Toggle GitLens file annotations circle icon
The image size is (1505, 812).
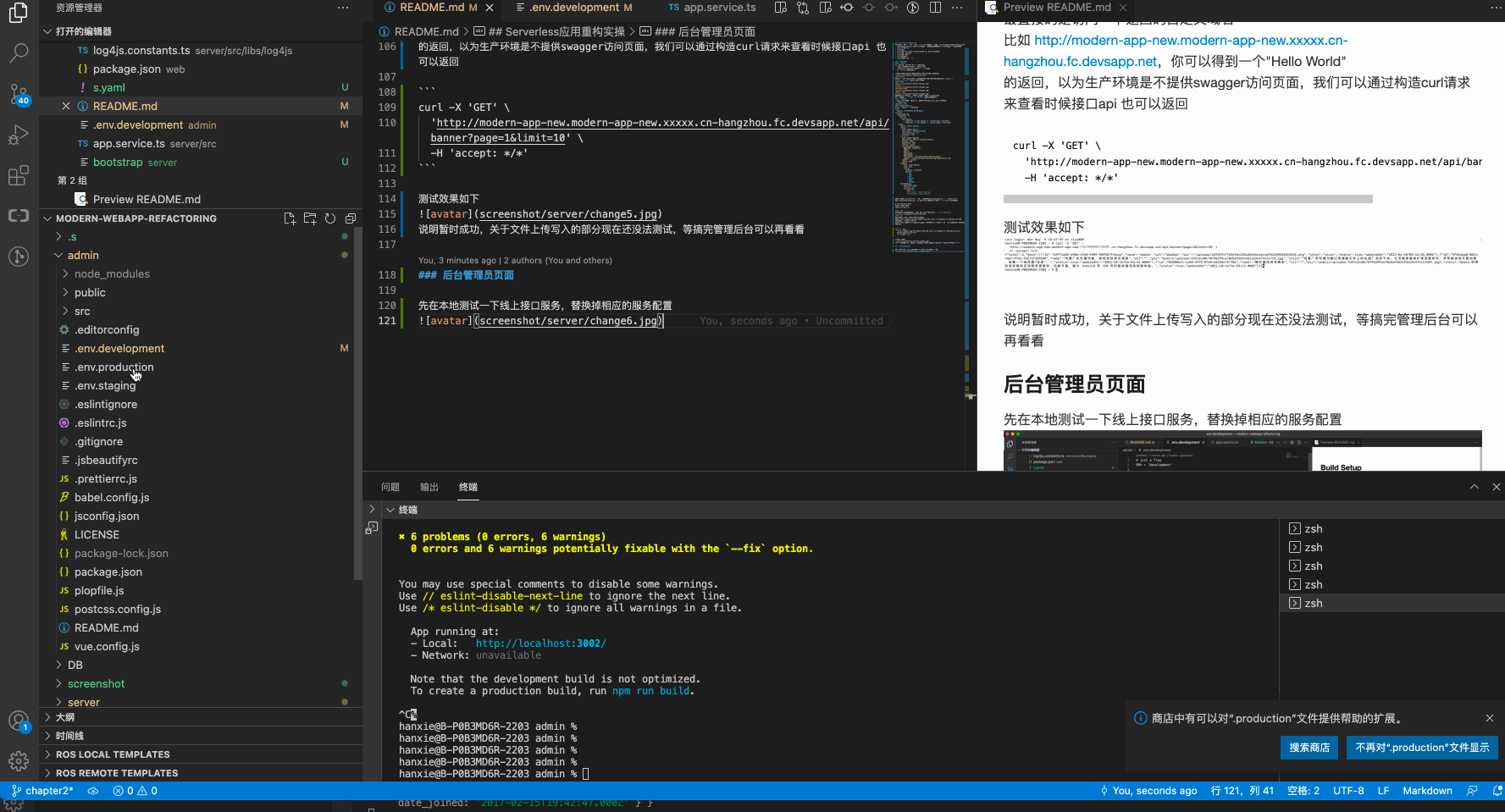[913, 8]
